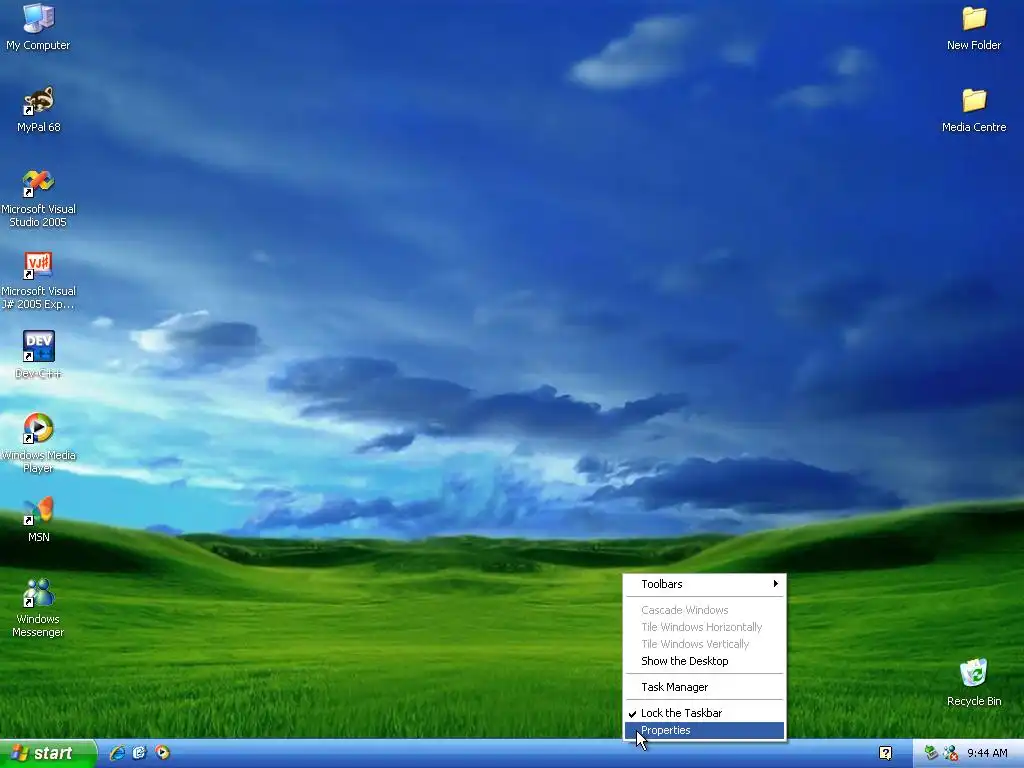Toggle Lock the Taskbar option

[705, 713]
